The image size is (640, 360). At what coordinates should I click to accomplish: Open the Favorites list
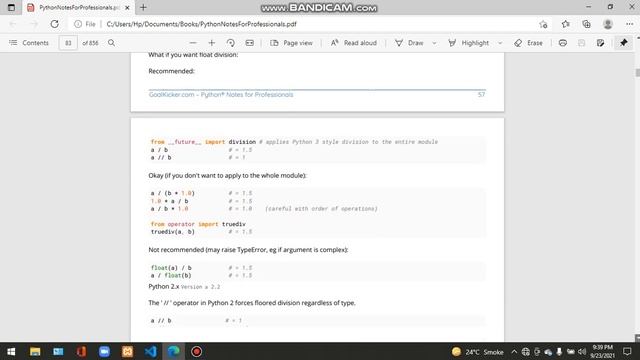tap(565, 24)
